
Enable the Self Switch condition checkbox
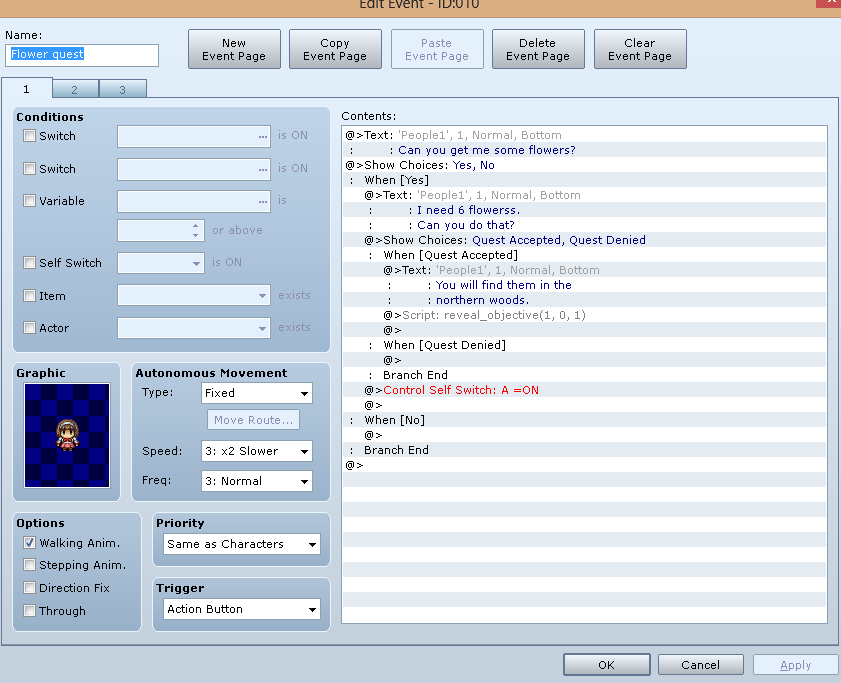pyautogui.click(x=29, y=263)
